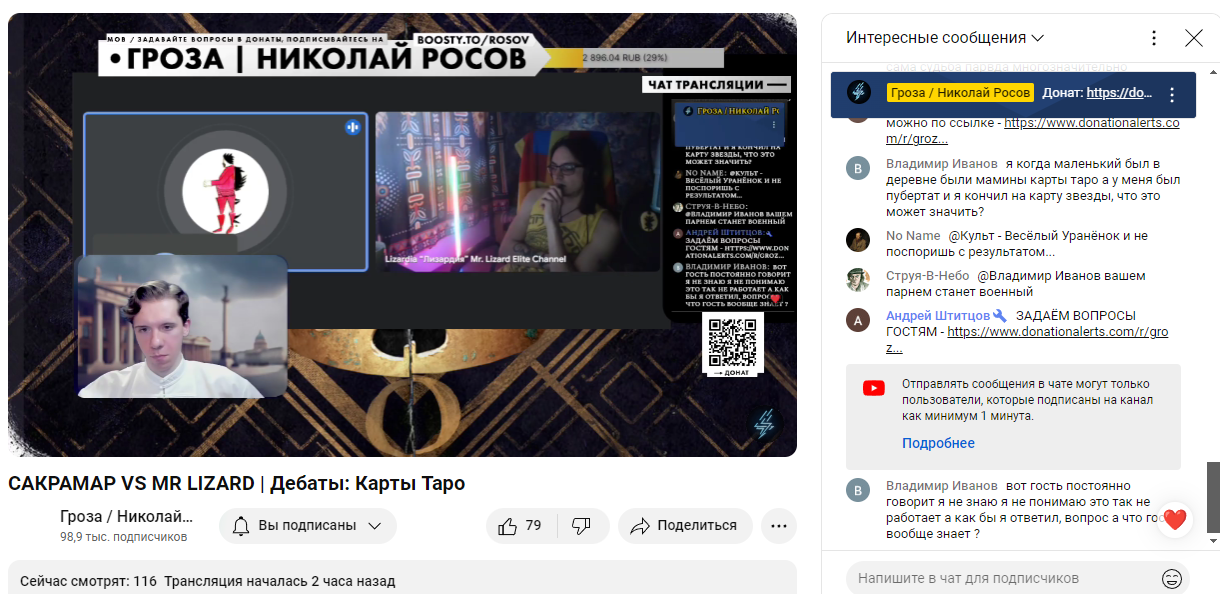1220x594 pixels.
Task: Open the Вы подписаны subscription dropdown
Action: 308,526
